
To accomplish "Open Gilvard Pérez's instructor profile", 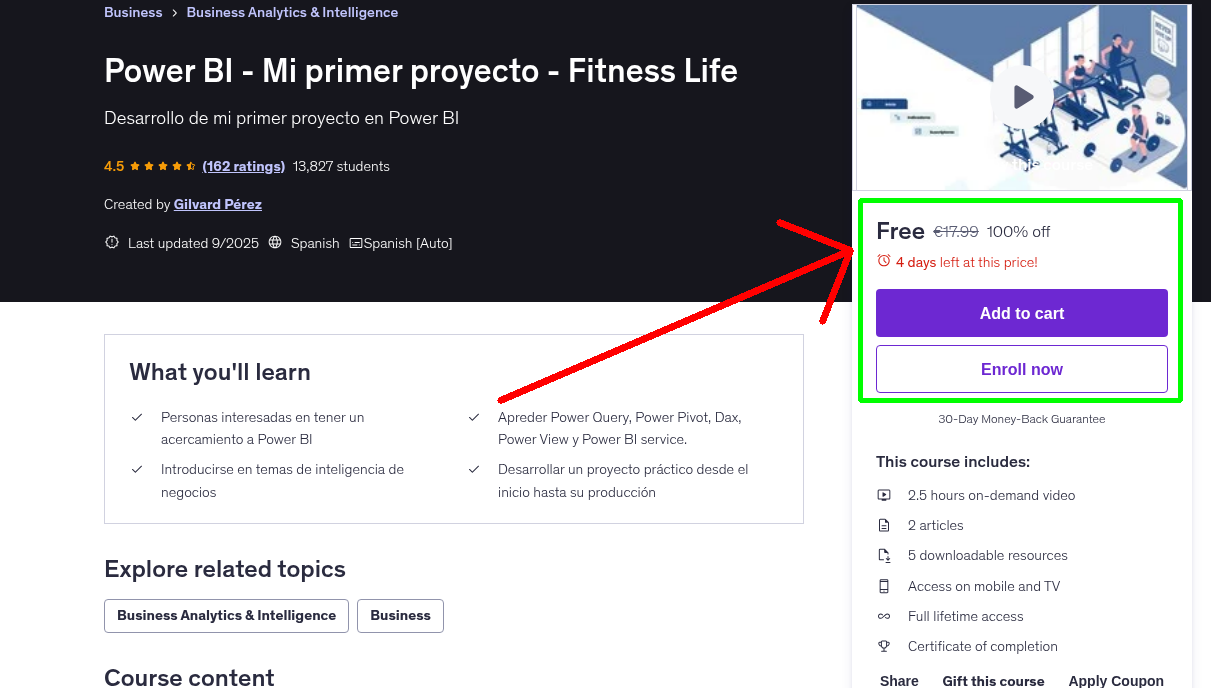I will click(x=217, y=204).
